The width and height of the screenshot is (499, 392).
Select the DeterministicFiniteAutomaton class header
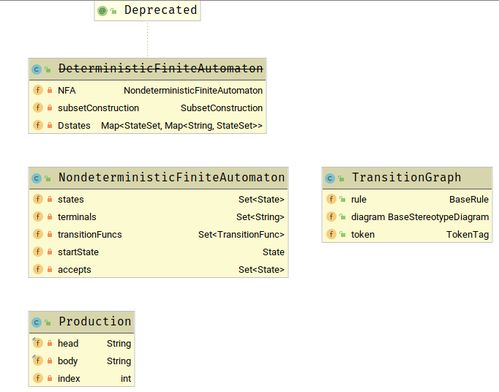point(147,69)
